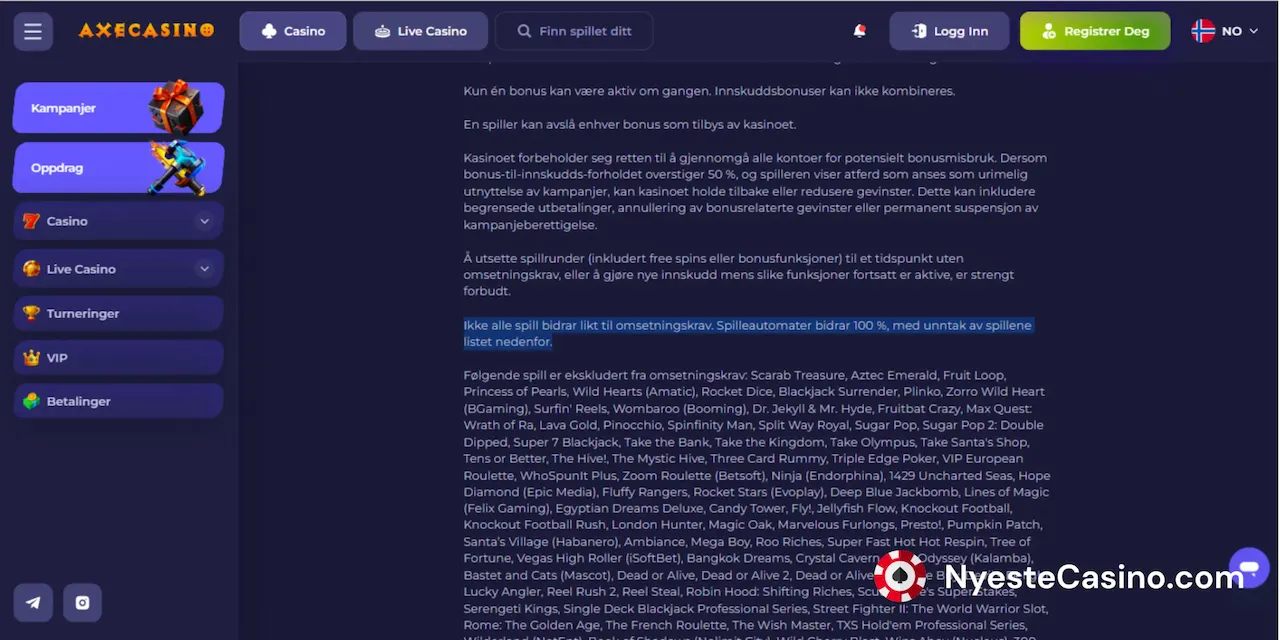The image size is (1280, 640).
Task: Open the Casino tab in top bar
Action: click(293, 31)
